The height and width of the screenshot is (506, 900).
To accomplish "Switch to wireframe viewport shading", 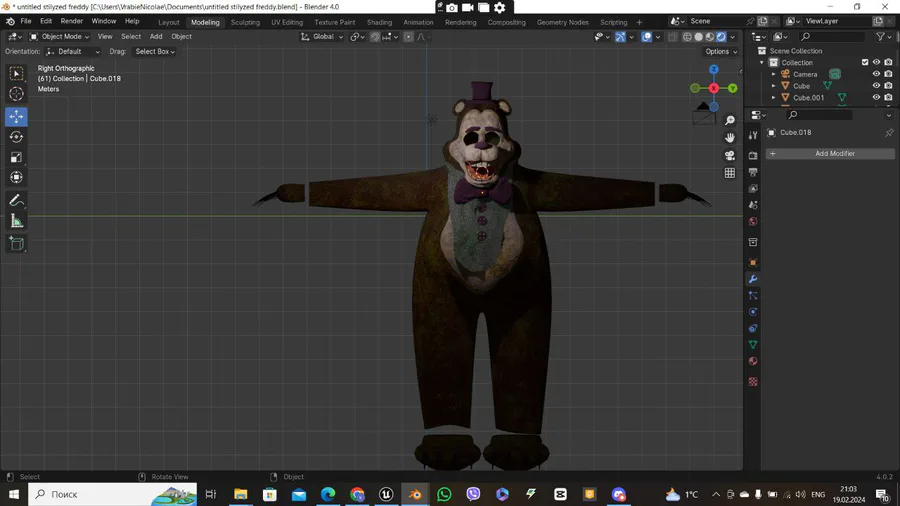I will (687, 37).
